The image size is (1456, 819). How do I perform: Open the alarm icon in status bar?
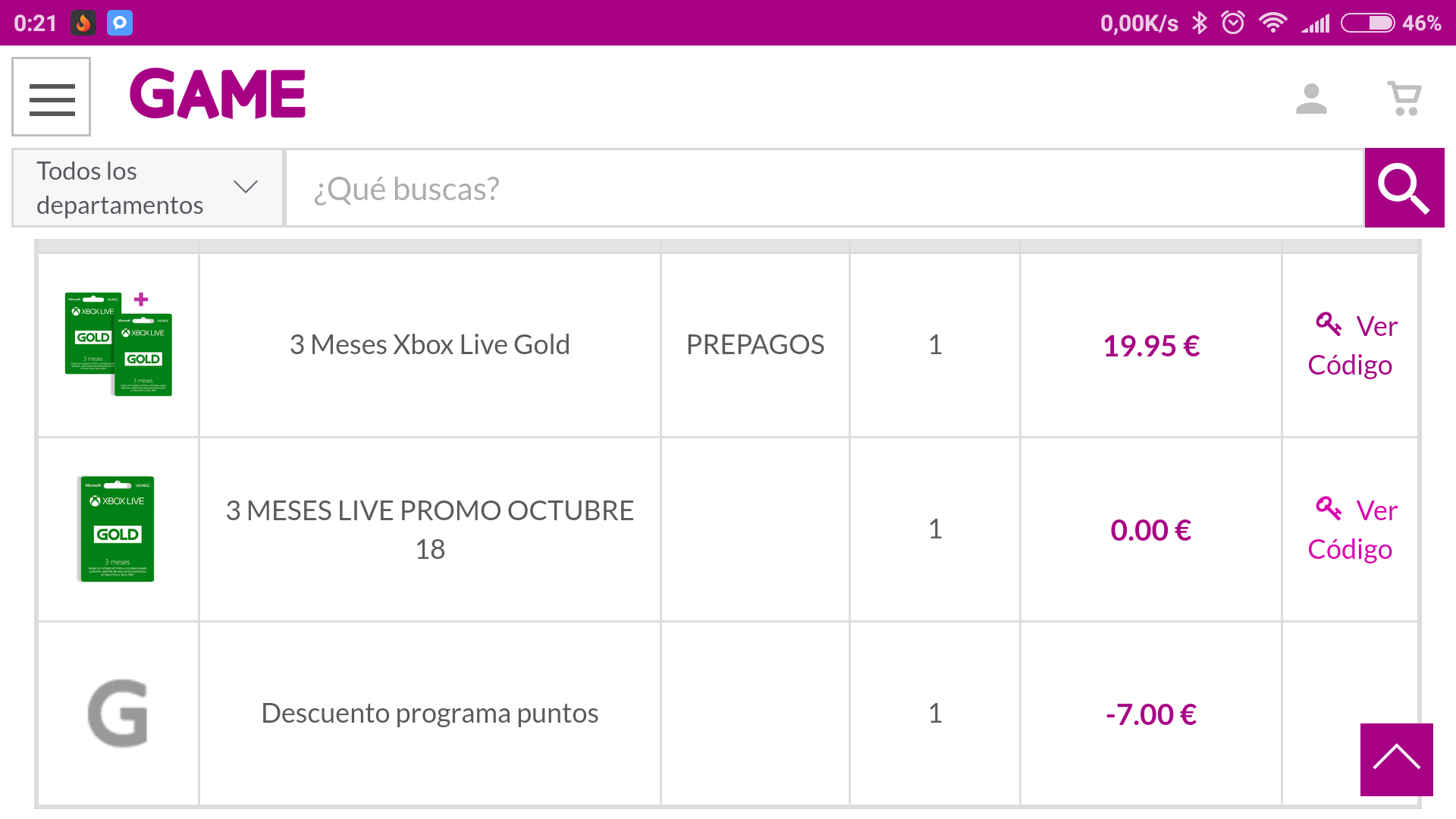pyautogui.click(x=1233, y=23)
